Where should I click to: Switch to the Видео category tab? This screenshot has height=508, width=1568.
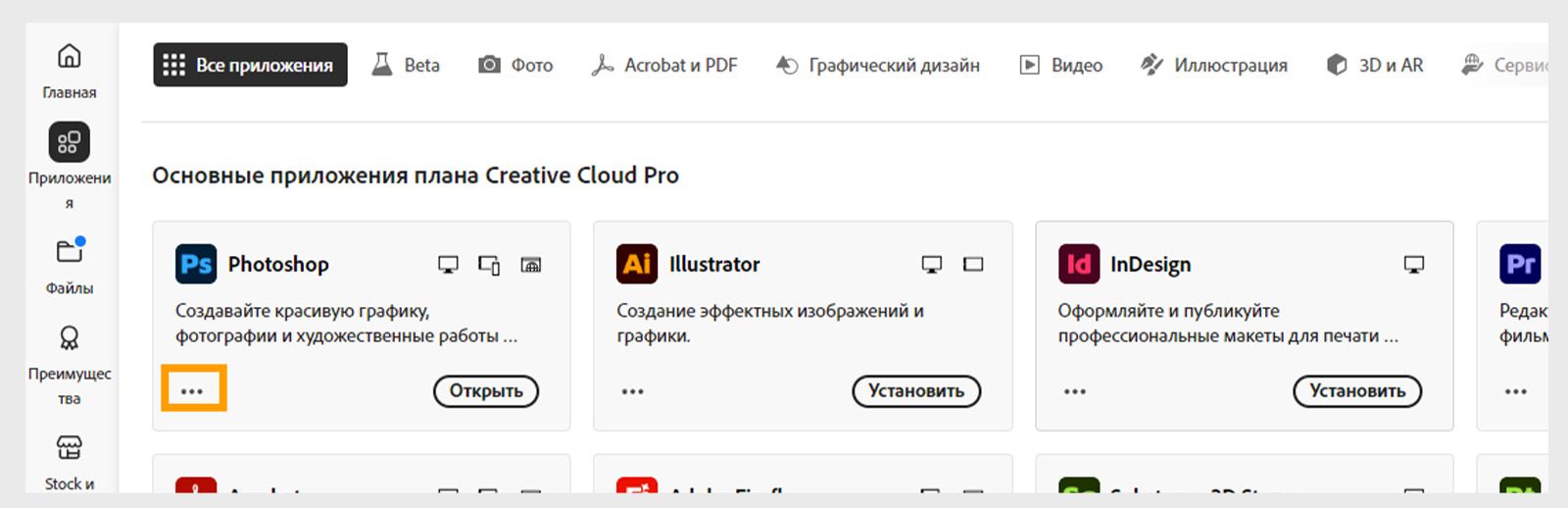(x=1061, y=65)
